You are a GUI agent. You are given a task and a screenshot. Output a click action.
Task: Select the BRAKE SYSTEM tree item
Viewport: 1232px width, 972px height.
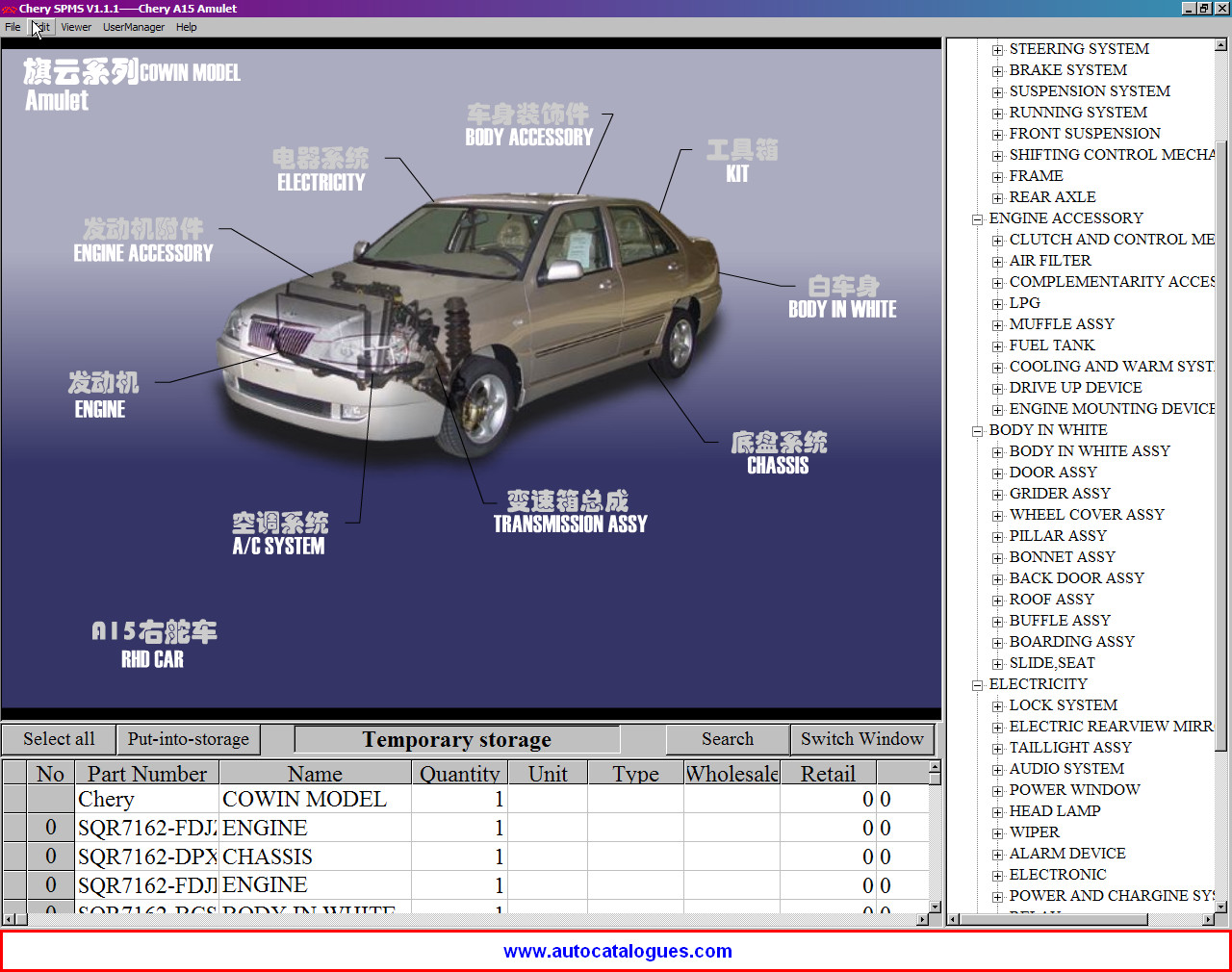[1067, 70]
